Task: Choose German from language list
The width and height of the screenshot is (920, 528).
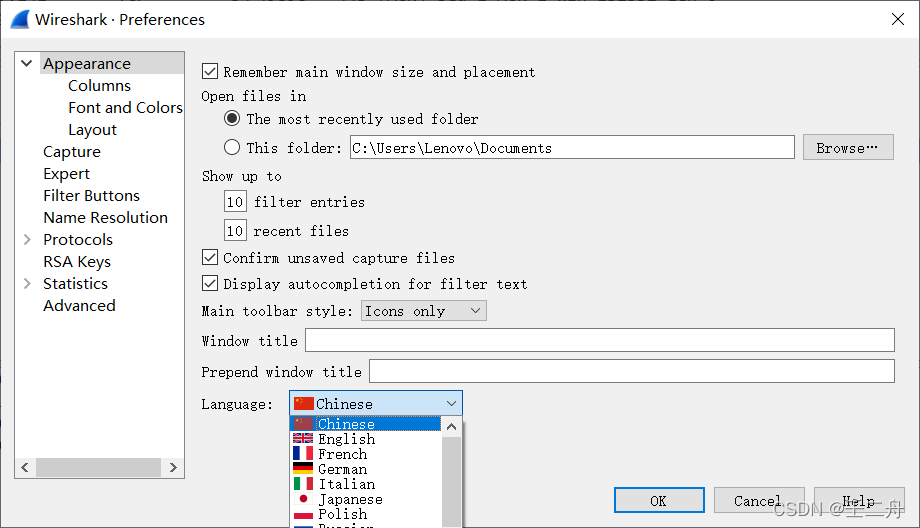Action: coord(366,469)
